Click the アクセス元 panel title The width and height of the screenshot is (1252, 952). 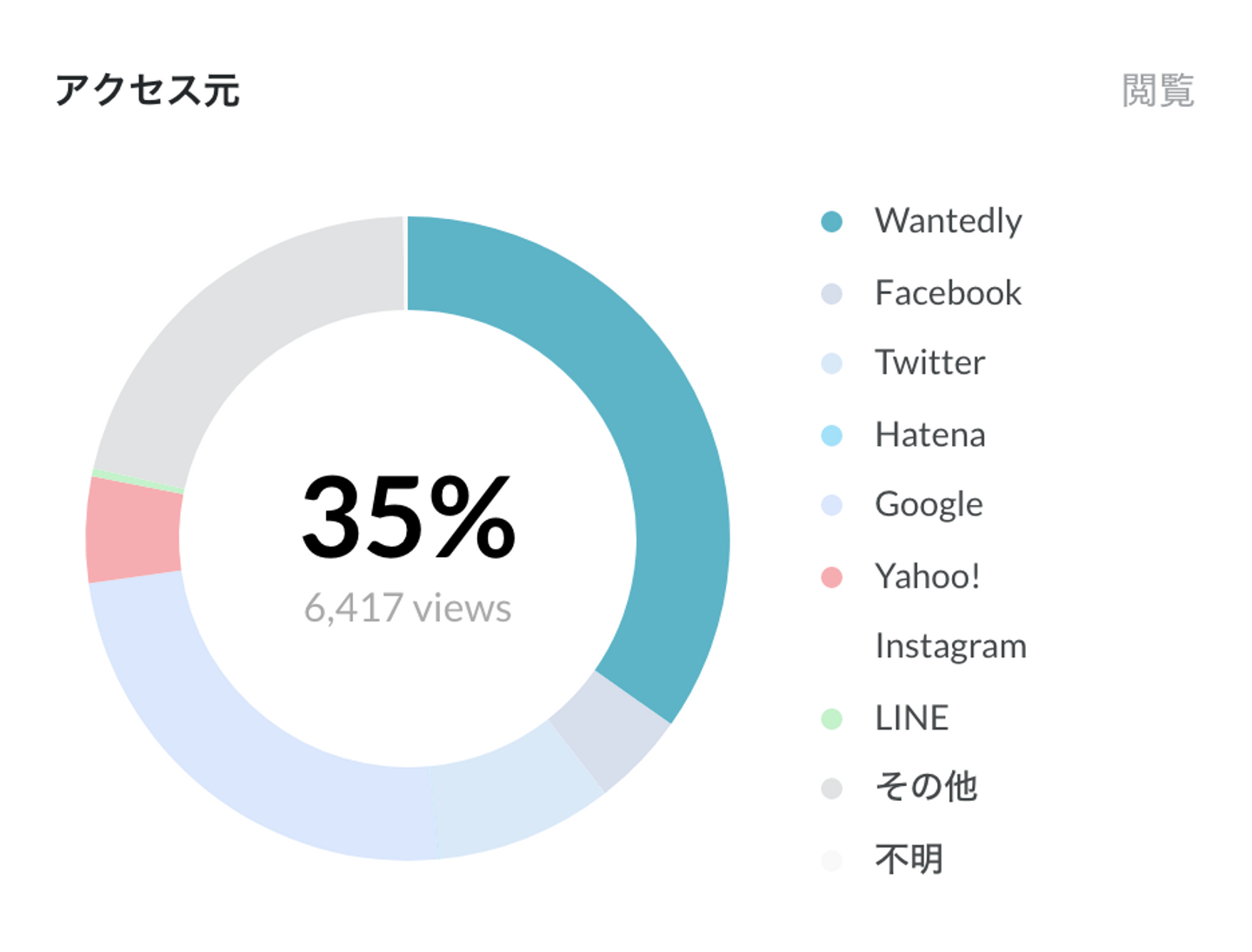(147, 90)
